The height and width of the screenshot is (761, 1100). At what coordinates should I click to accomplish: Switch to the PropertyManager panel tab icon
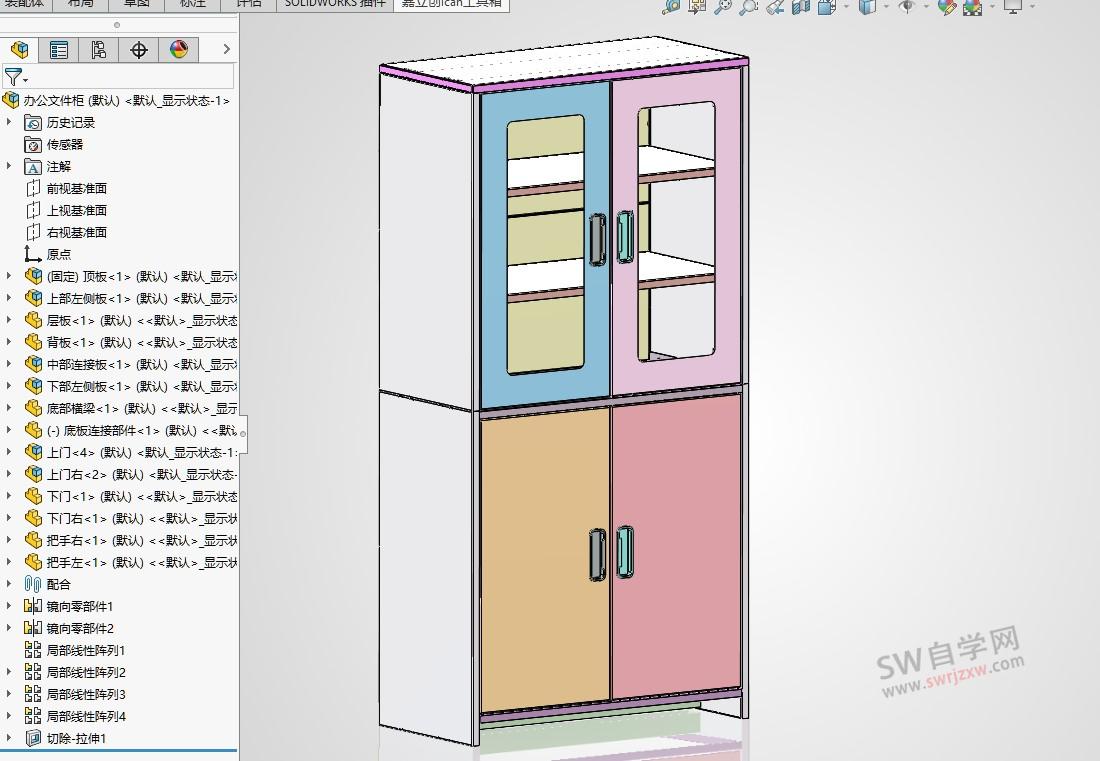click(x=58, y=49)
